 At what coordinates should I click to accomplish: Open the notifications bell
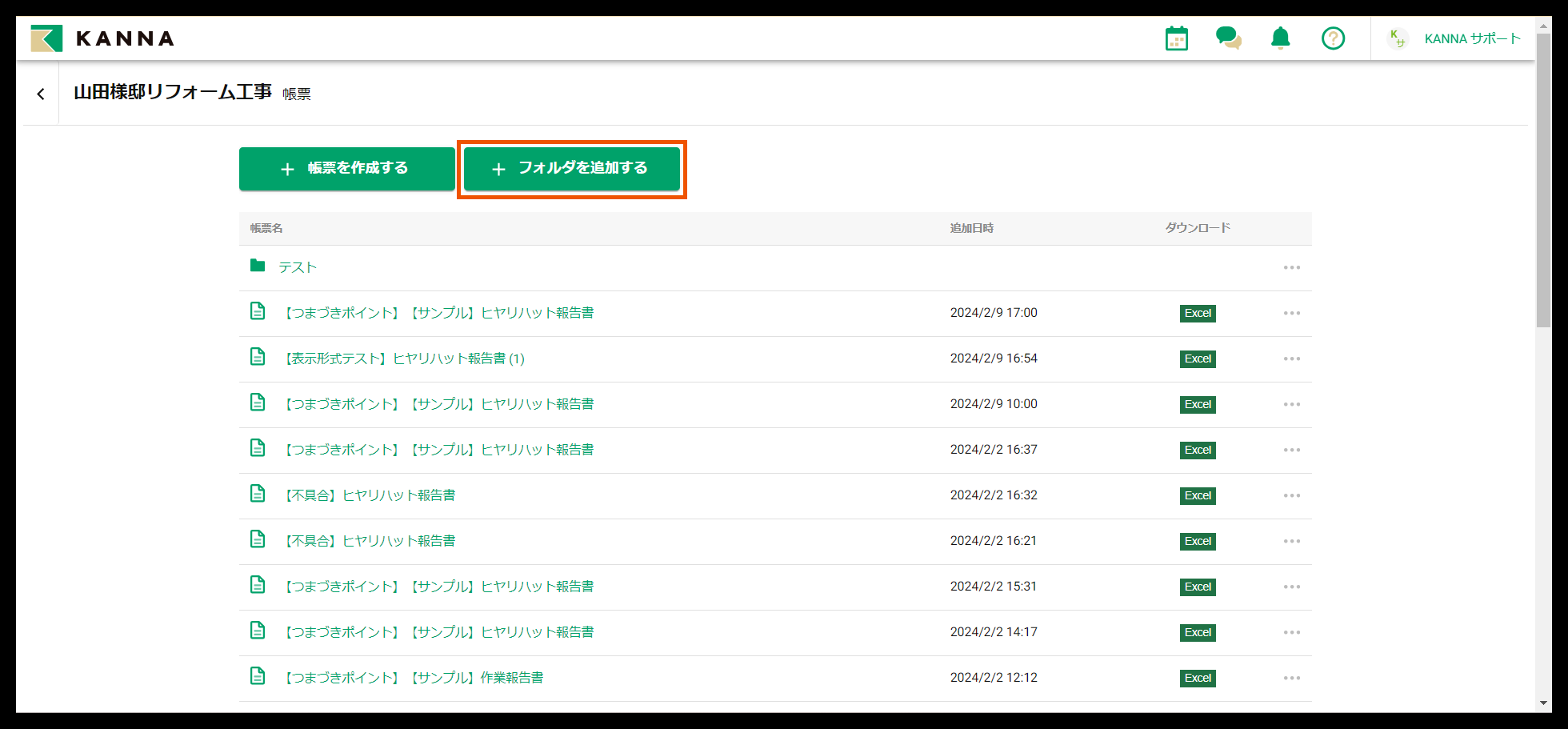point(1280,38)
